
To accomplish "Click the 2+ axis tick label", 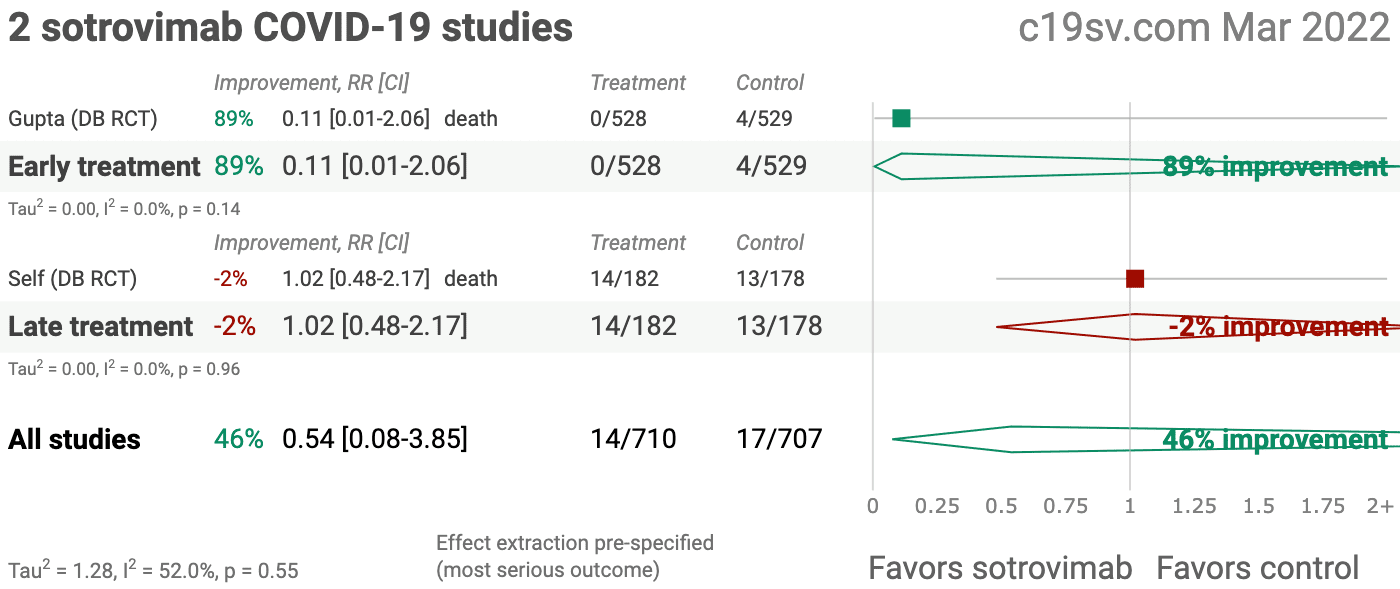I will 1380,506.
